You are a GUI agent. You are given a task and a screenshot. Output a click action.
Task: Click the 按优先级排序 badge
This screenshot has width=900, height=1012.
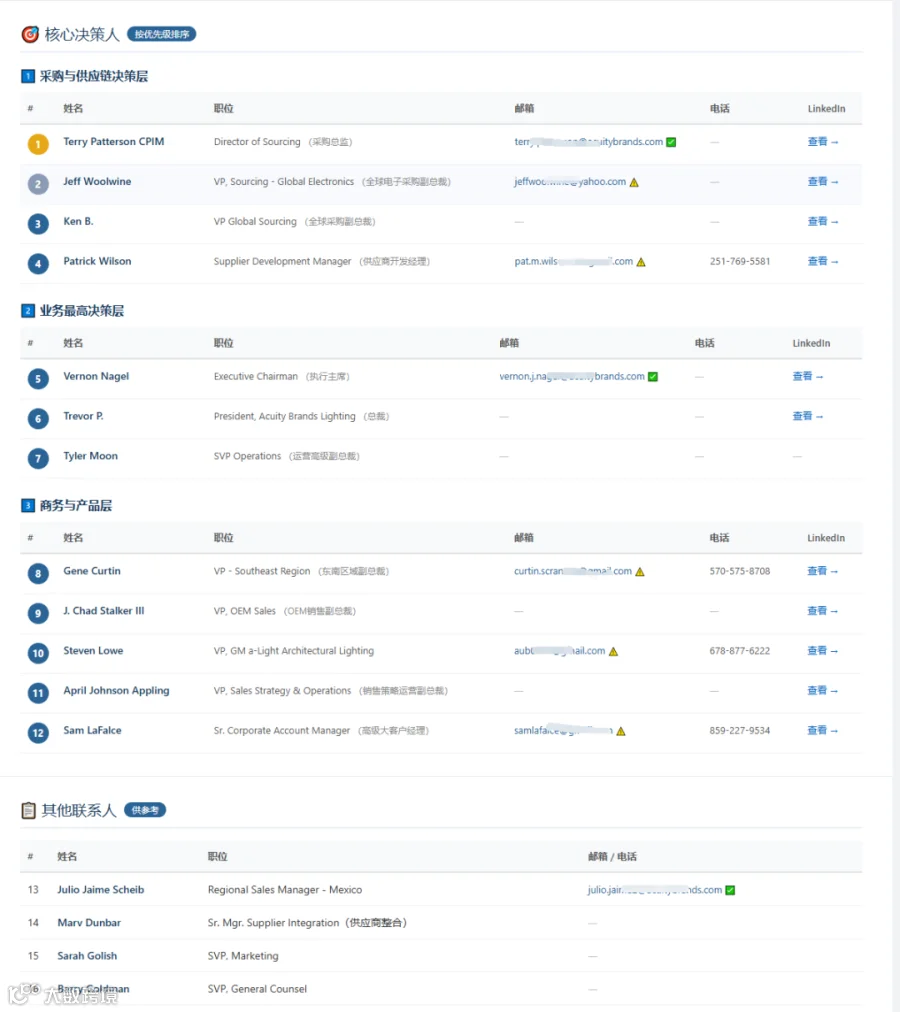pyautogui.click(x=161, y=34)
